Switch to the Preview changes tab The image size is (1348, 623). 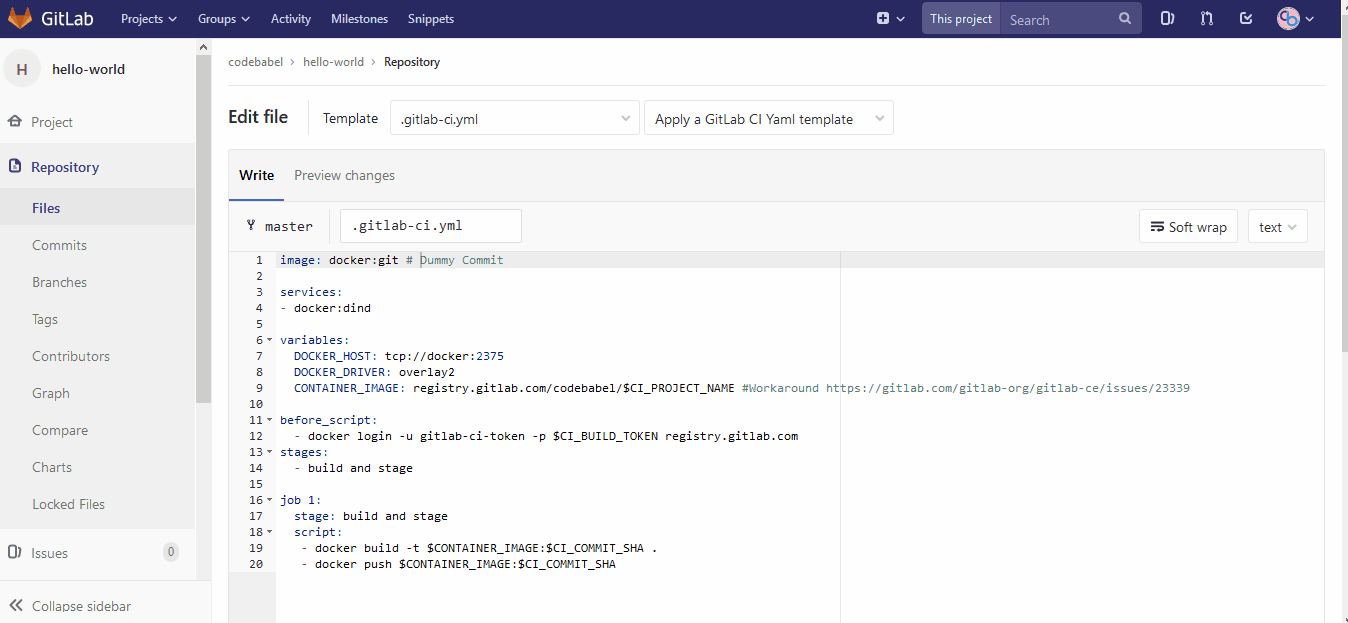click(x=344, y=175)
